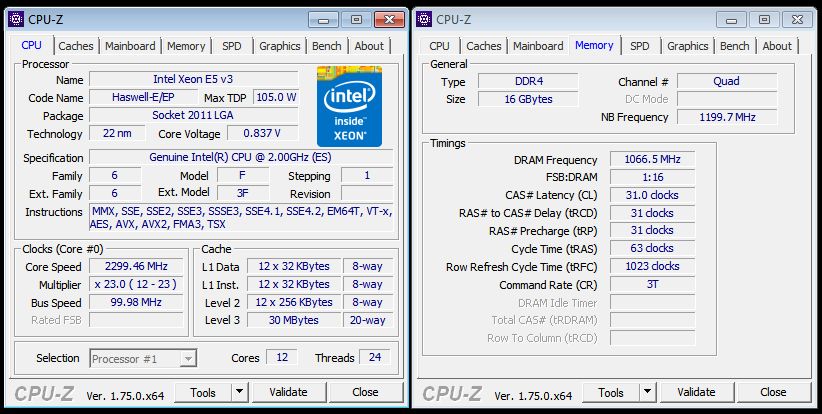Click the 63 clocks tRAS value

pyautogui.click(x=652, y=248)
